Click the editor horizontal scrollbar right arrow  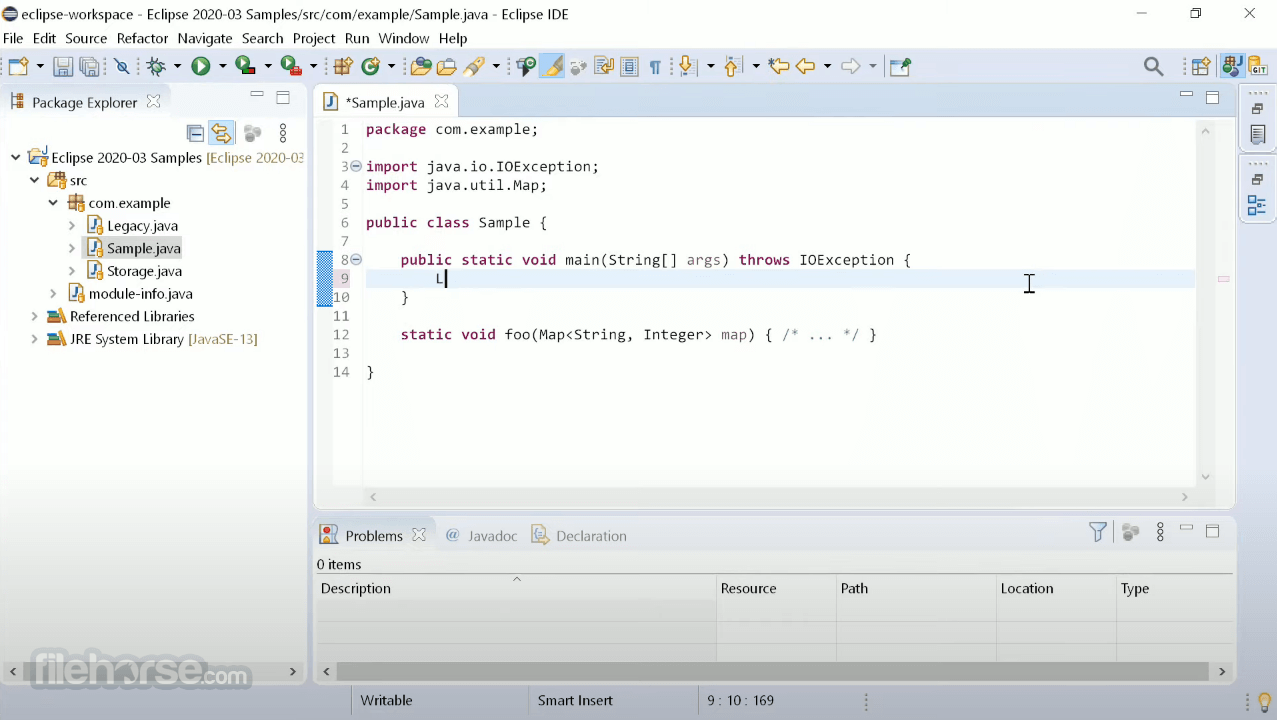1185,497
